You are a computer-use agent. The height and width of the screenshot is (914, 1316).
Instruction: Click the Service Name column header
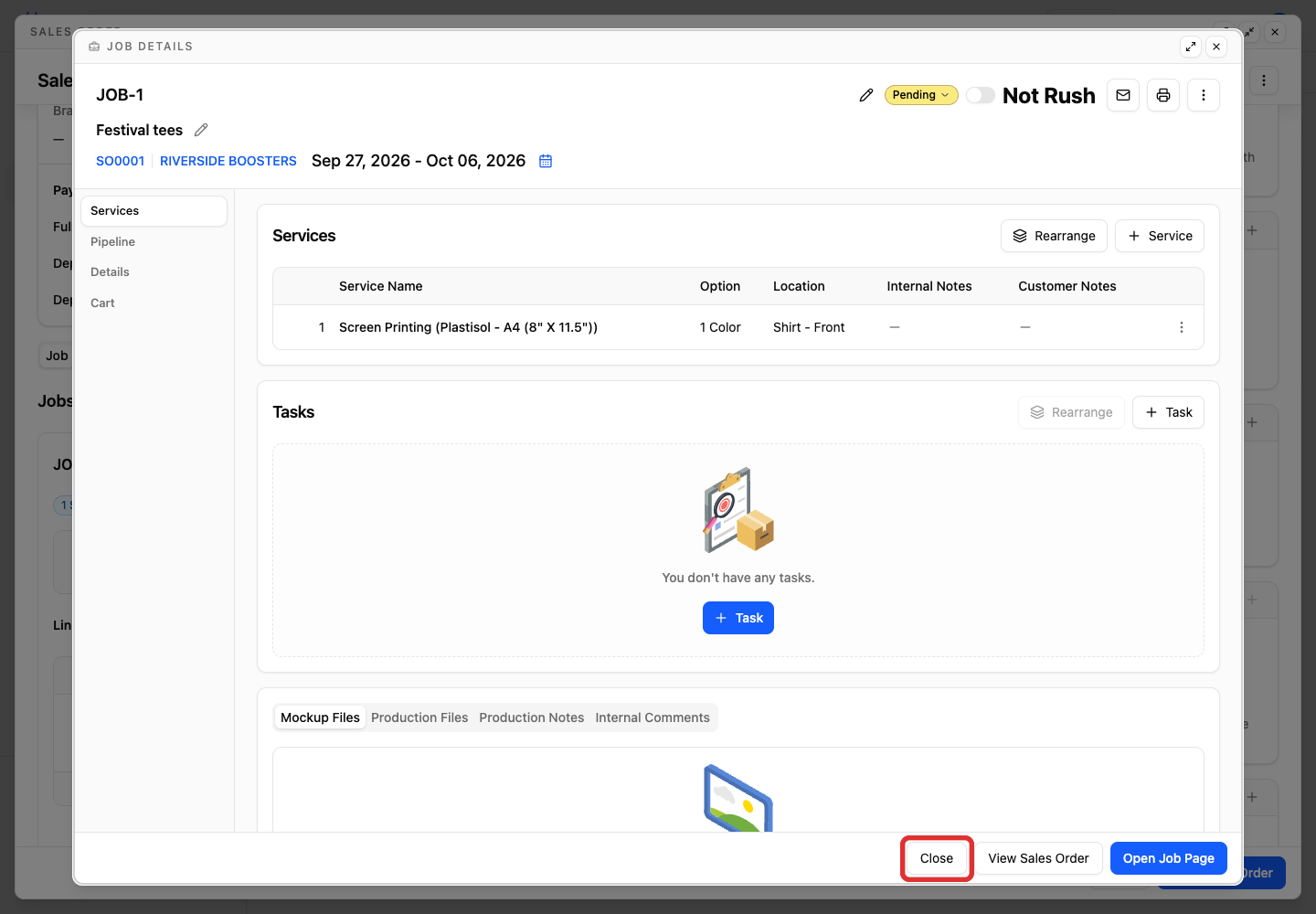381,286
